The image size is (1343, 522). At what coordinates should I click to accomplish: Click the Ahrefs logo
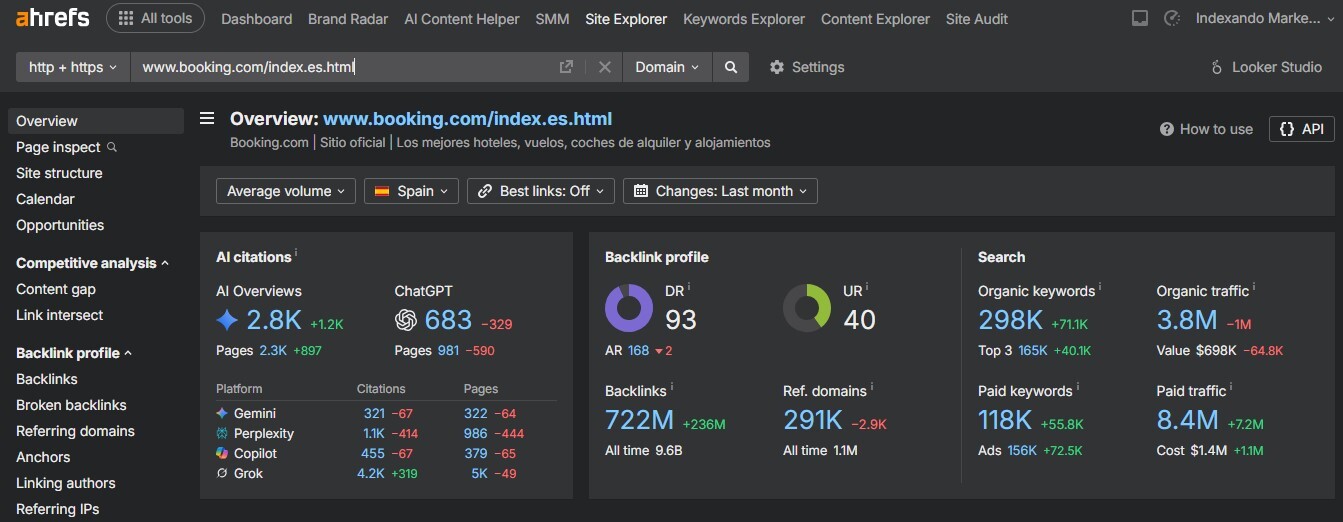click(x=52, y=18)
